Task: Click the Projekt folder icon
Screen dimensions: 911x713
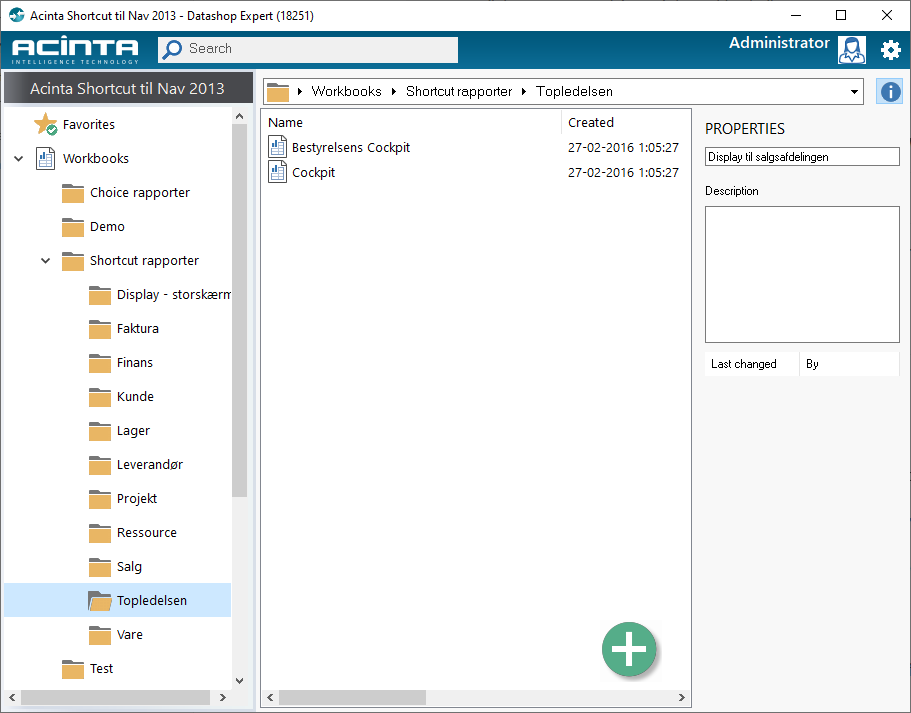Action: (100, 499)
